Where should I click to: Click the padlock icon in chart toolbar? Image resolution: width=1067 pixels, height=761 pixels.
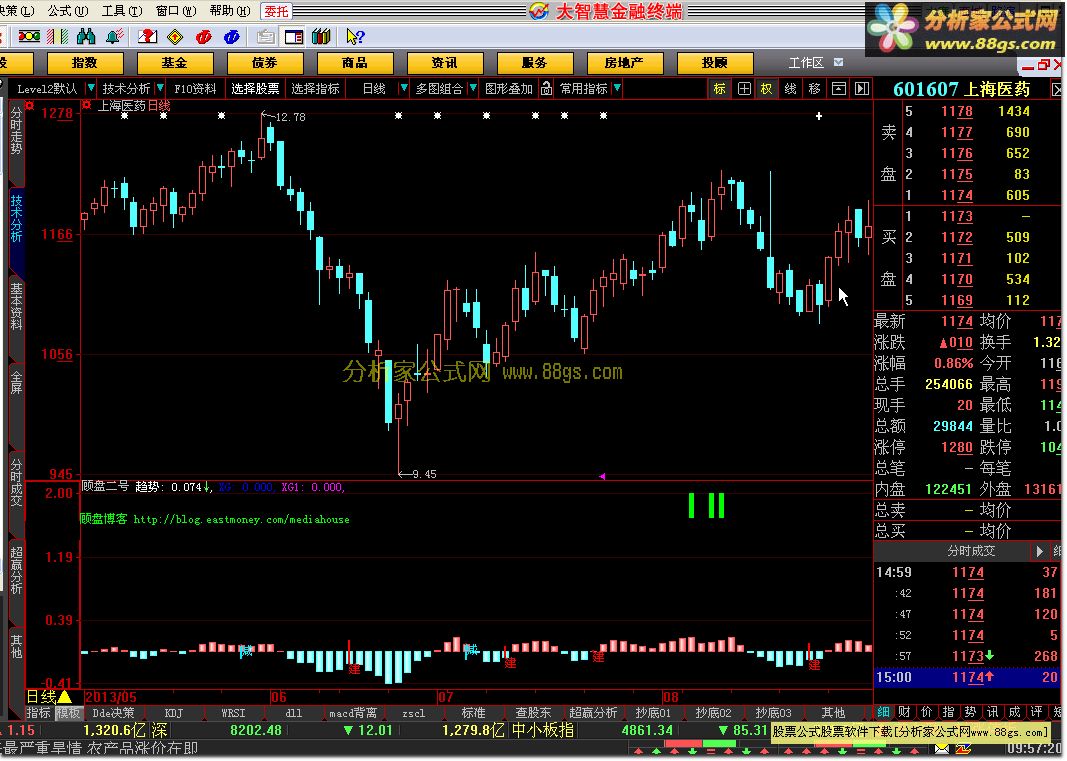(x=546, y=88)
